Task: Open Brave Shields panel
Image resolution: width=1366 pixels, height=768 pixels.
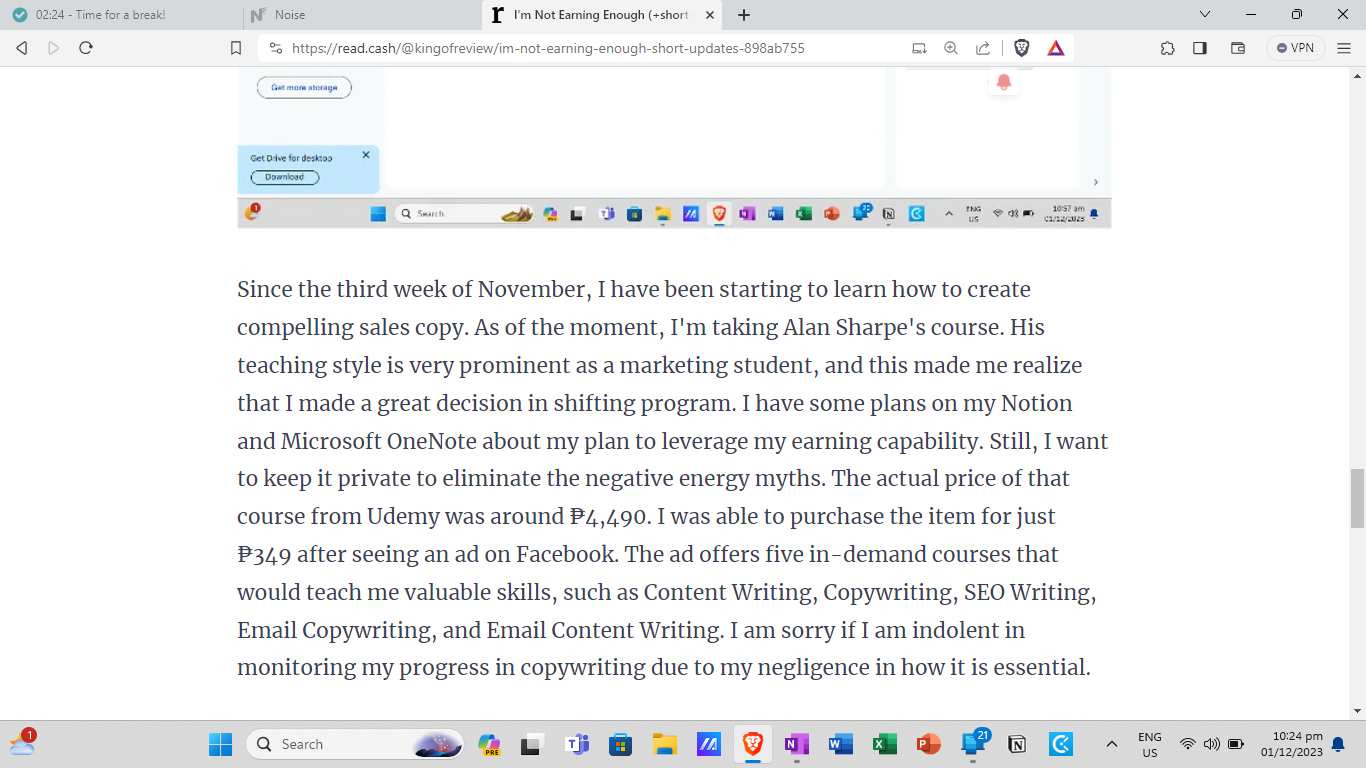Action: pos(1022,48)
